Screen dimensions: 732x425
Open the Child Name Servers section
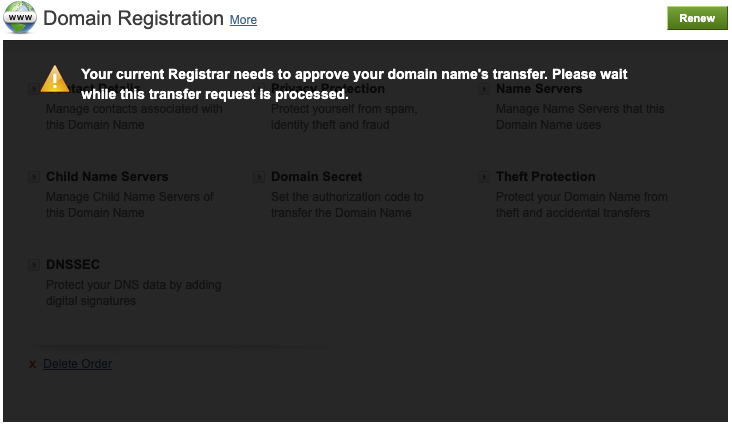(x=107, y=177)
